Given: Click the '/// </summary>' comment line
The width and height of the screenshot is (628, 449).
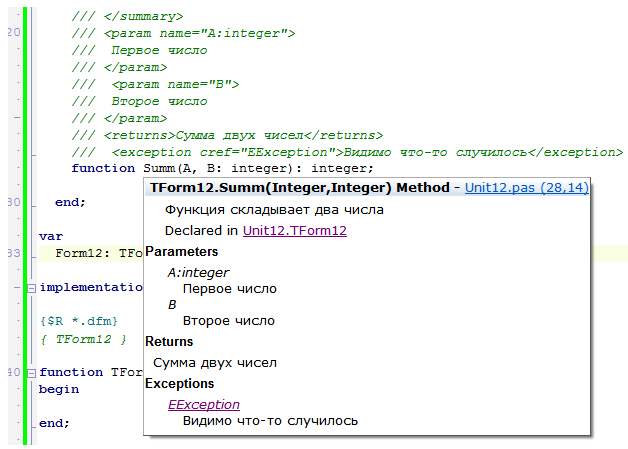Looking at the screenshot, I should click(127, 16).
